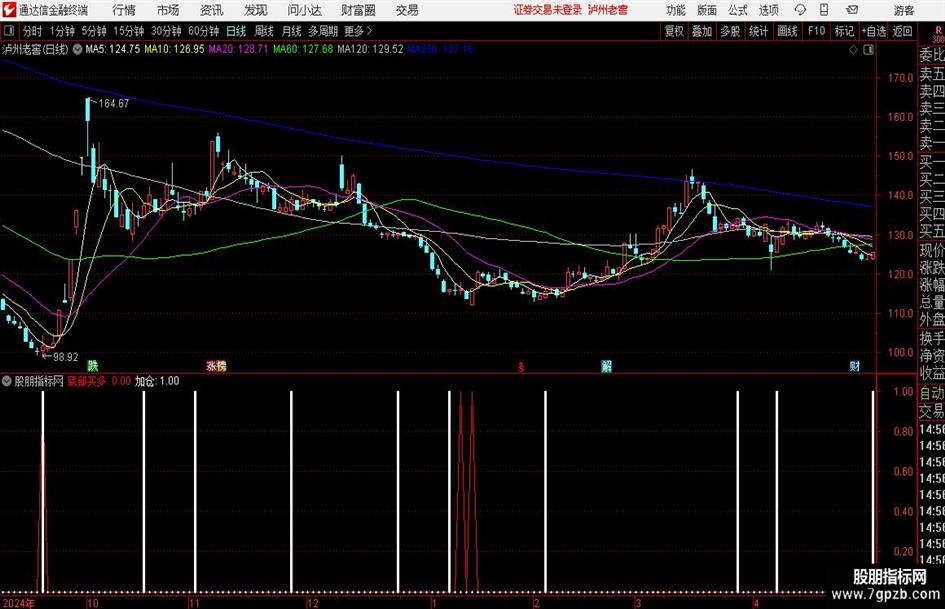
Task: Select the MA60: 127.68 label
Action: coord(303,49)
